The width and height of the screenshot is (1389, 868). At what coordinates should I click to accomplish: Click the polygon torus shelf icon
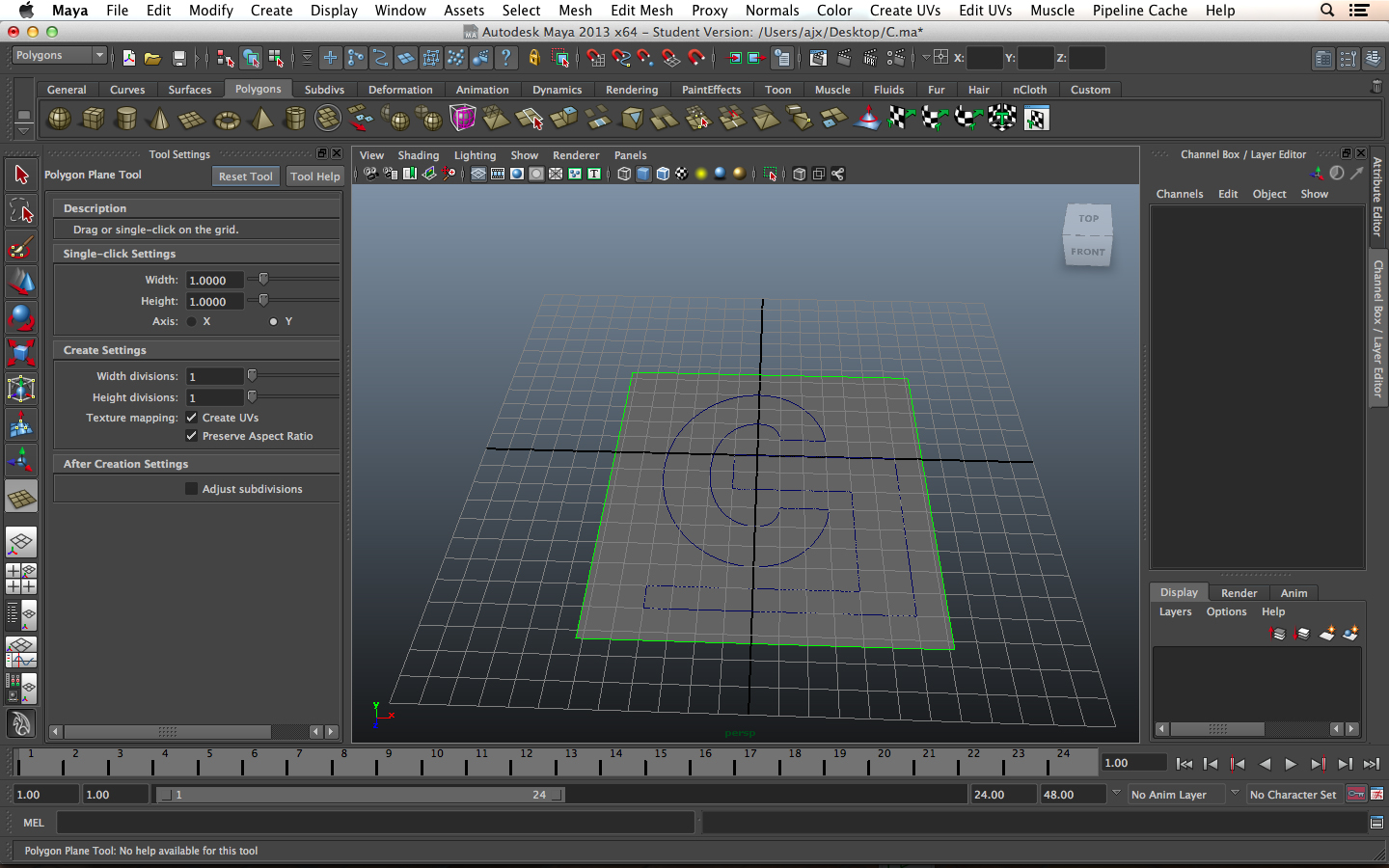227,120
